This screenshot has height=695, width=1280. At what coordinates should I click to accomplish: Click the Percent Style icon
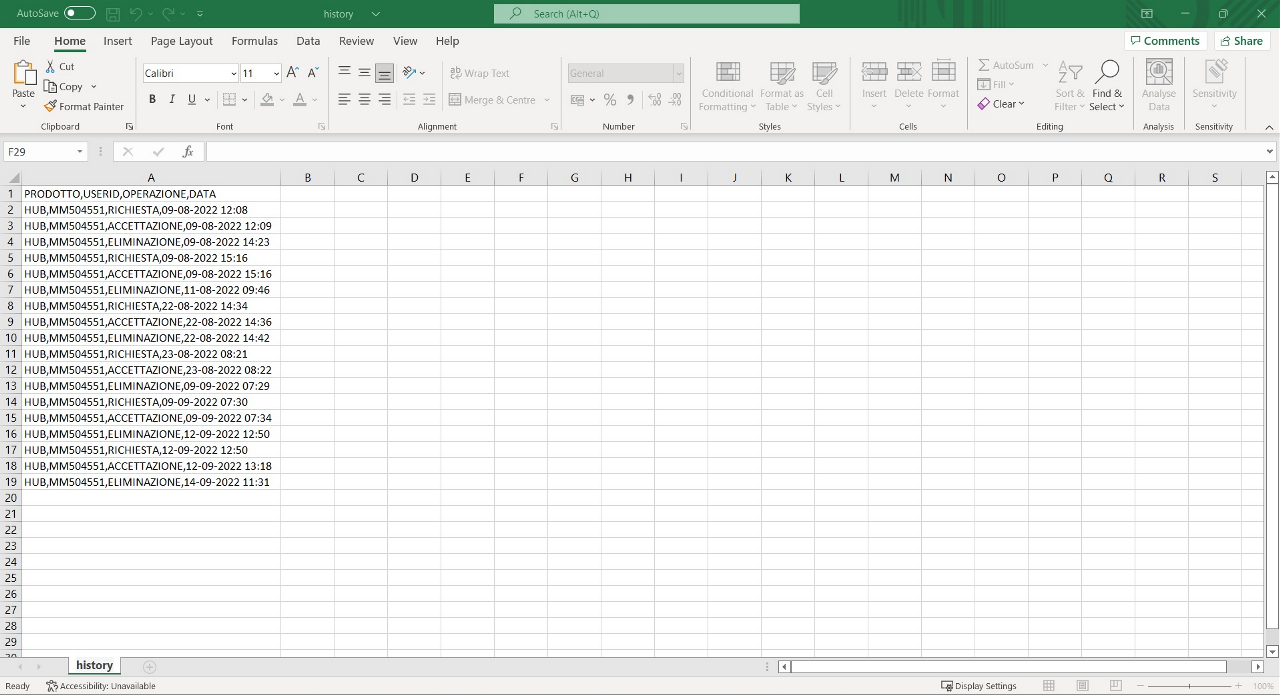(609, 99)
